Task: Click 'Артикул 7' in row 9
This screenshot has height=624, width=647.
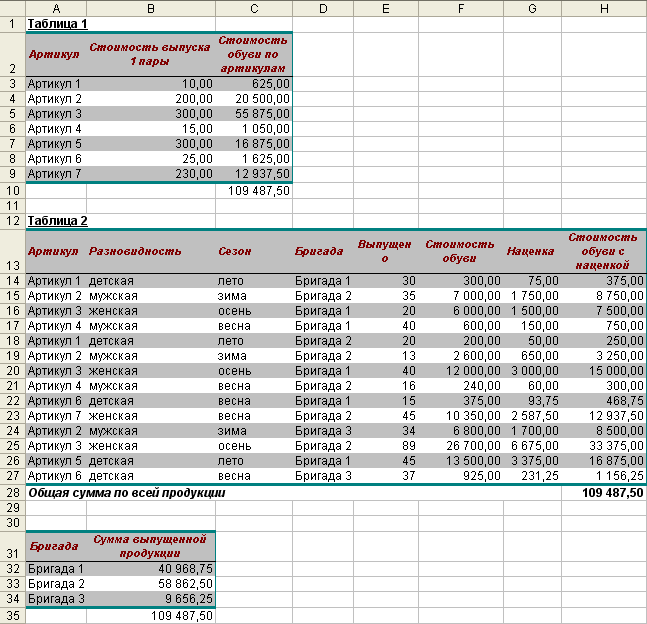Action: 54,174
